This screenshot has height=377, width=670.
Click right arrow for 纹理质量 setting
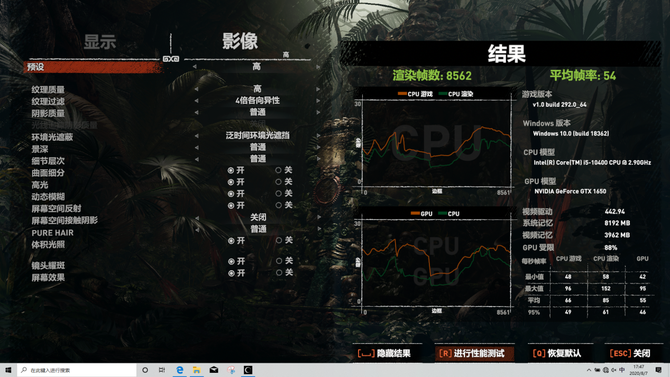click(318, 89)
